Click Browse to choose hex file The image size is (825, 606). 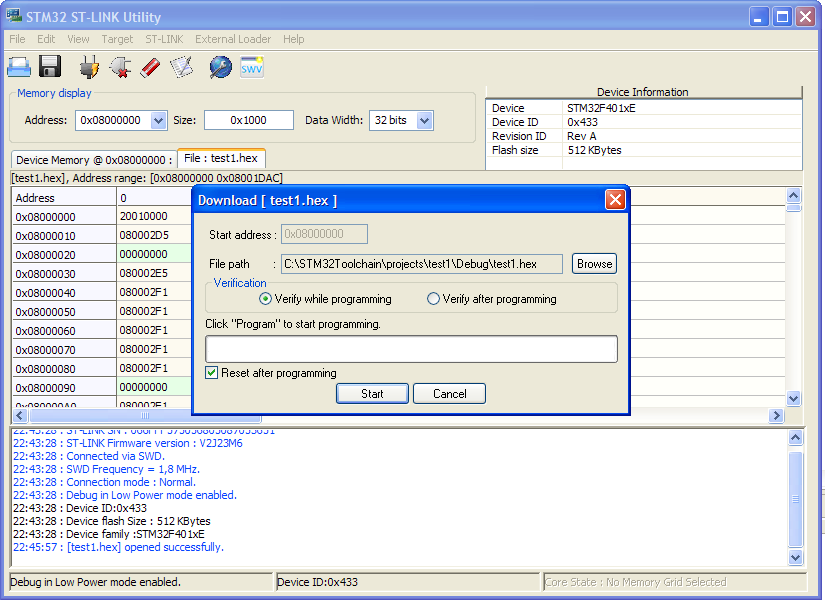(x=594, y=264)
